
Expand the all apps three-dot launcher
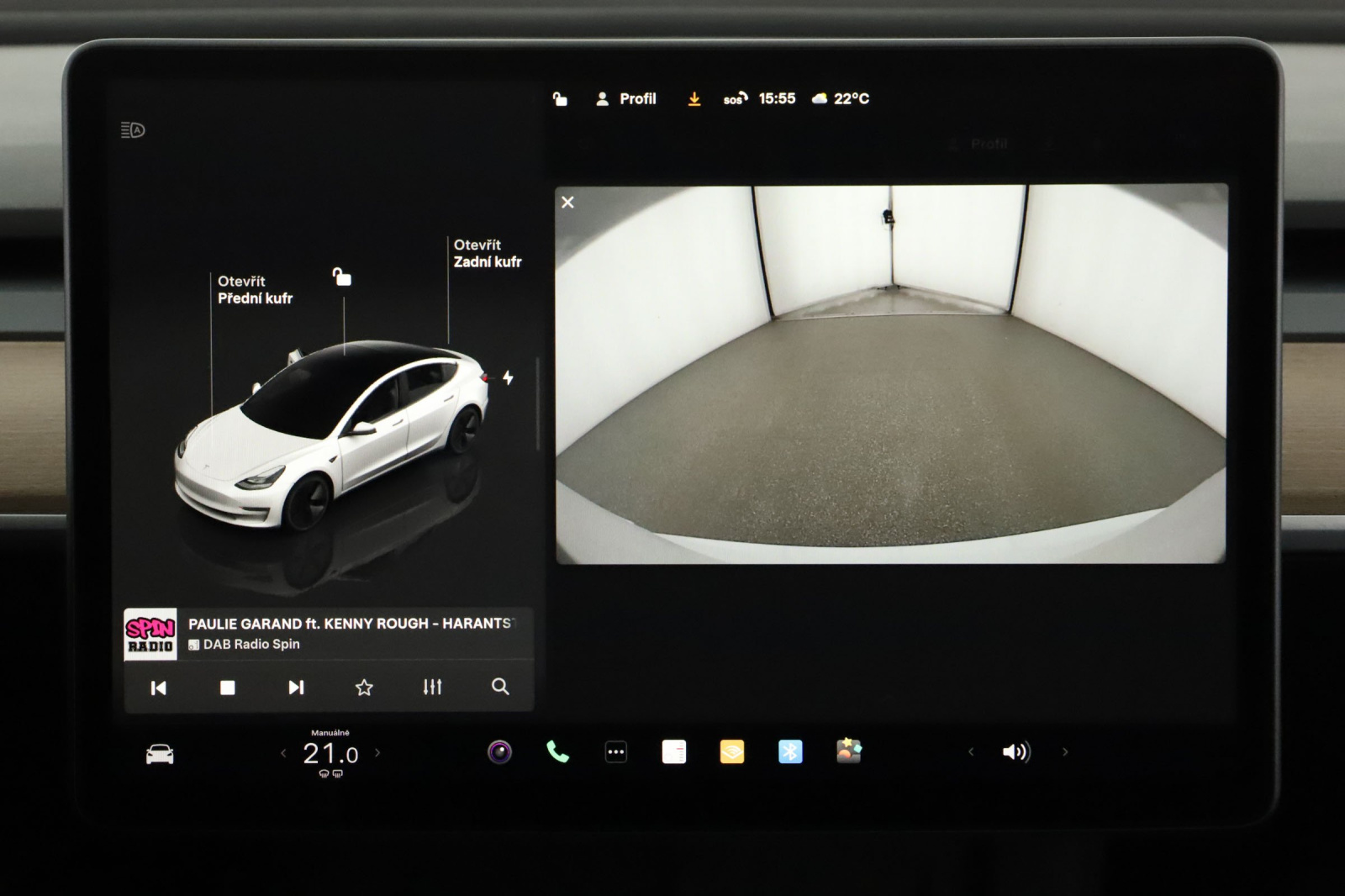point(615,752)
